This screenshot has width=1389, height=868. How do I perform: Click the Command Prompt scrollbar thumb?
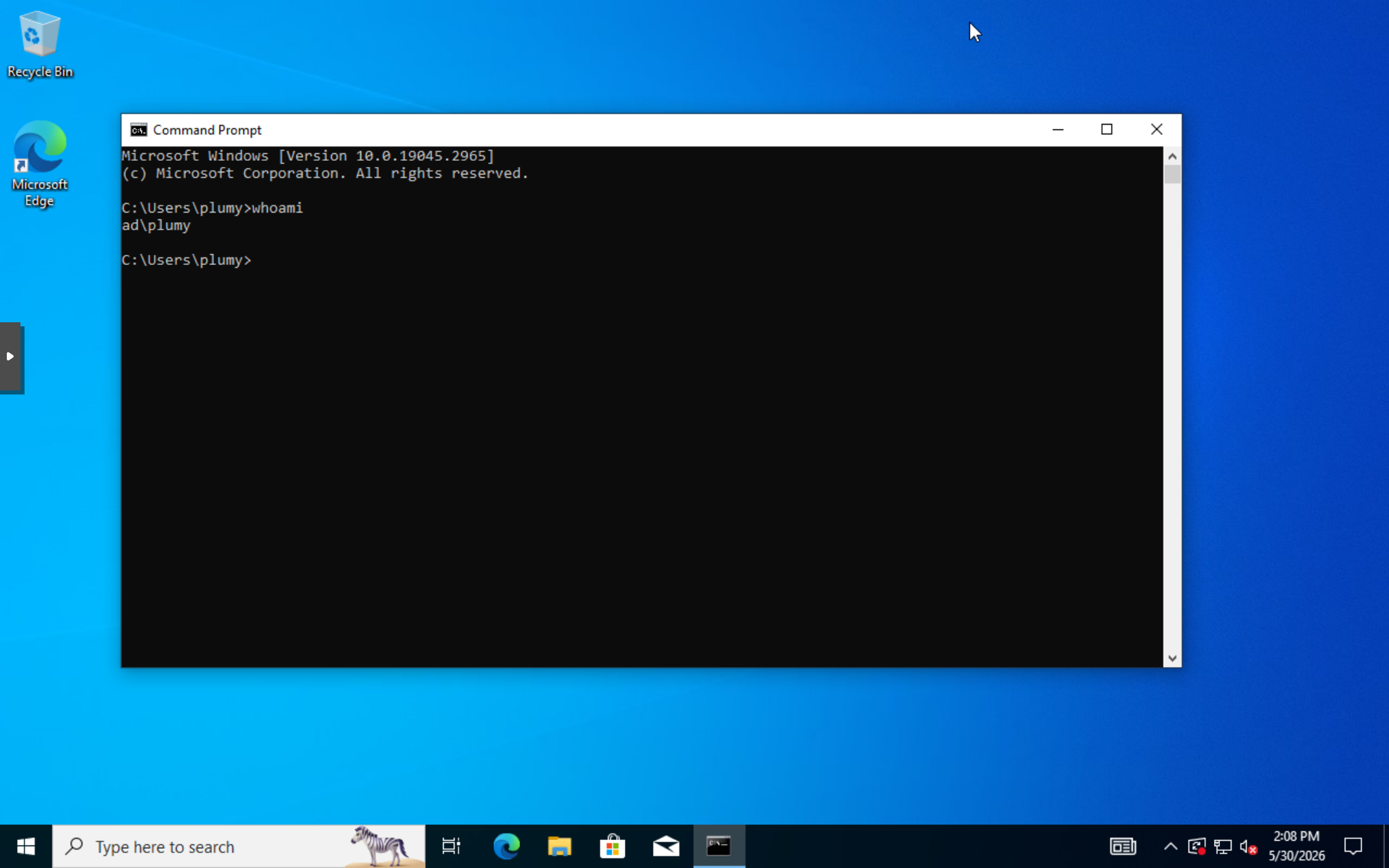pos(1172,174)
